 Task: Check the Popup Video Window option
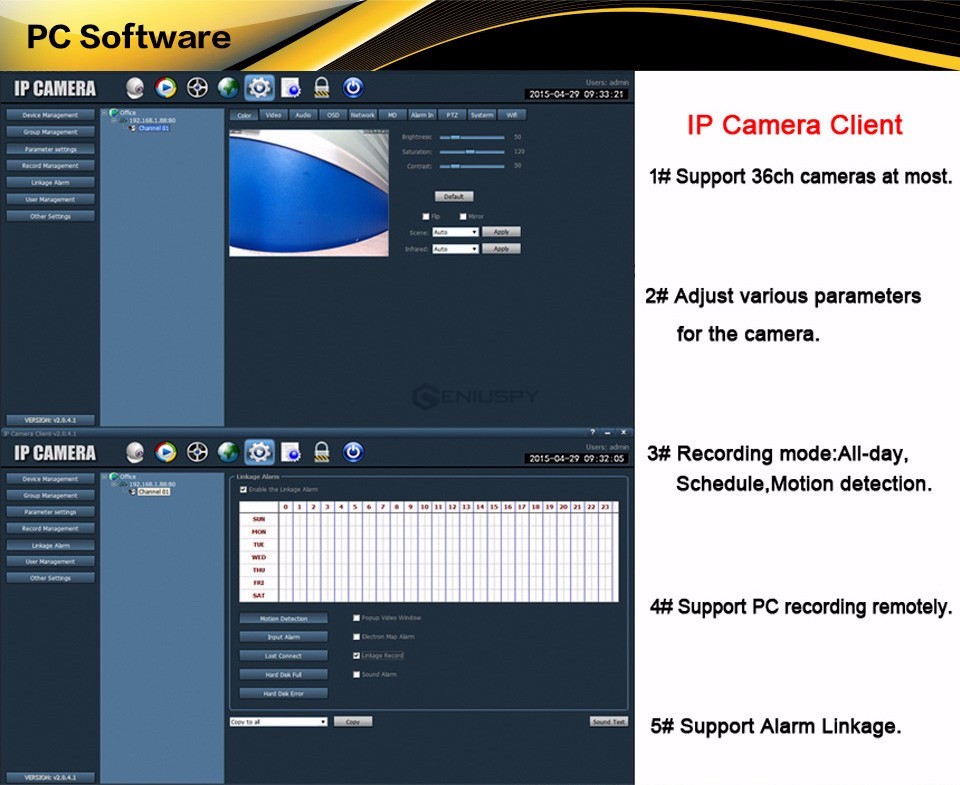click(x=356, y=619)
